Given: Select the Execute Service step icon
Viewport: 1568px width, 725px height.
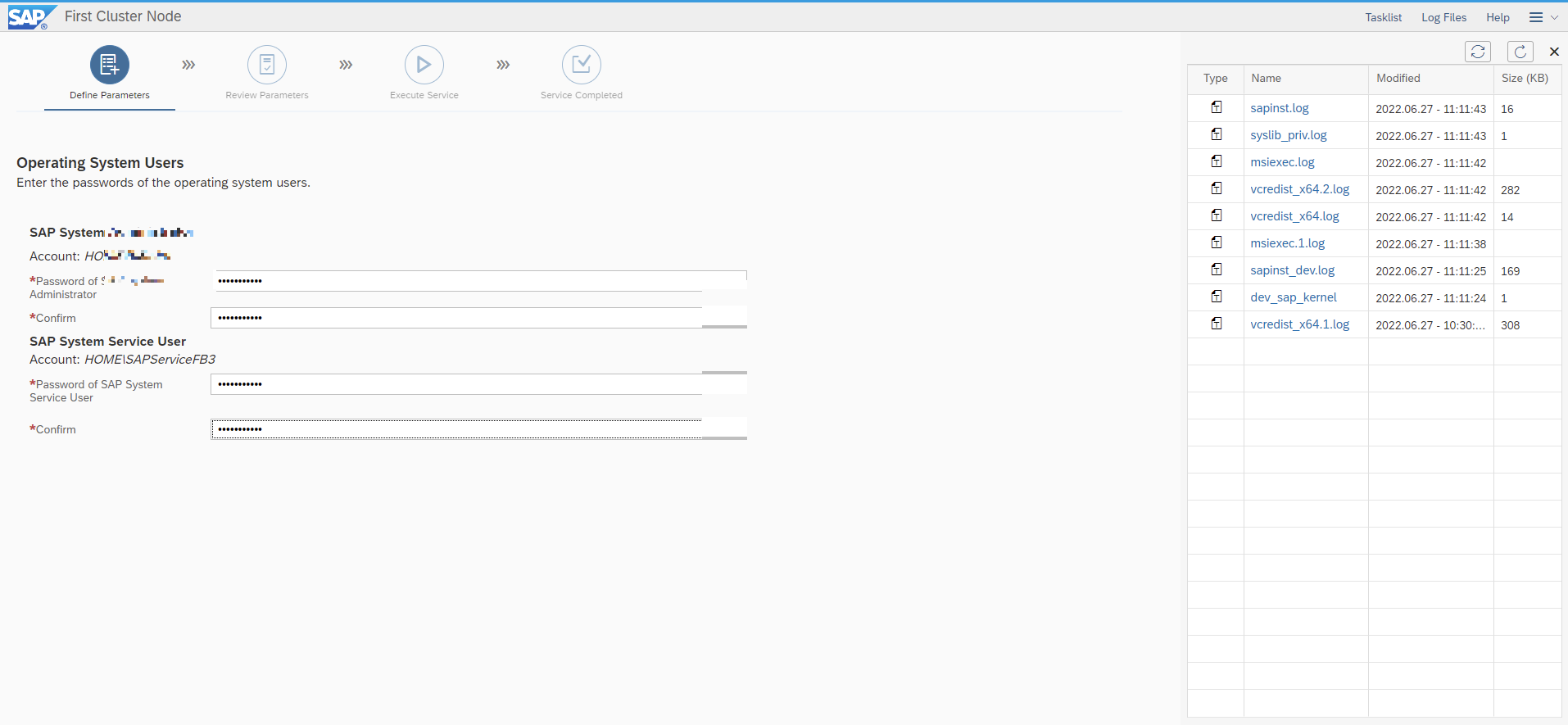Looking at the screenshot, I should click(x=424, y=65).
